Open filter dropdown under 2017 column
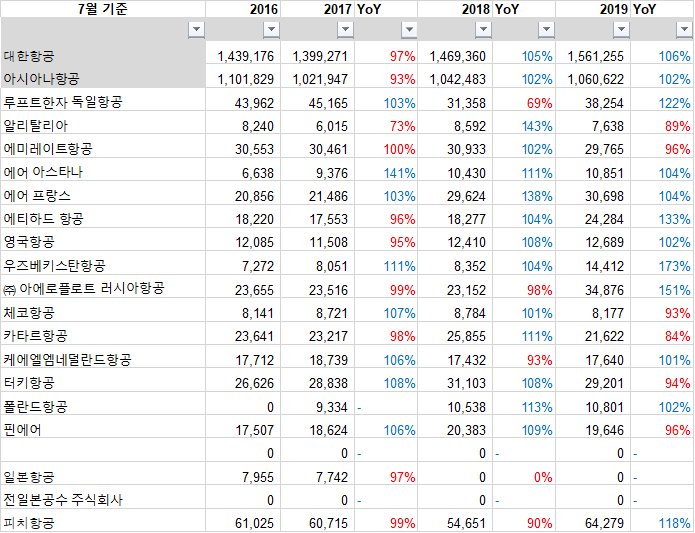Image resolution: width=695 pixels, height=533 pixels. tap(345, 30)
